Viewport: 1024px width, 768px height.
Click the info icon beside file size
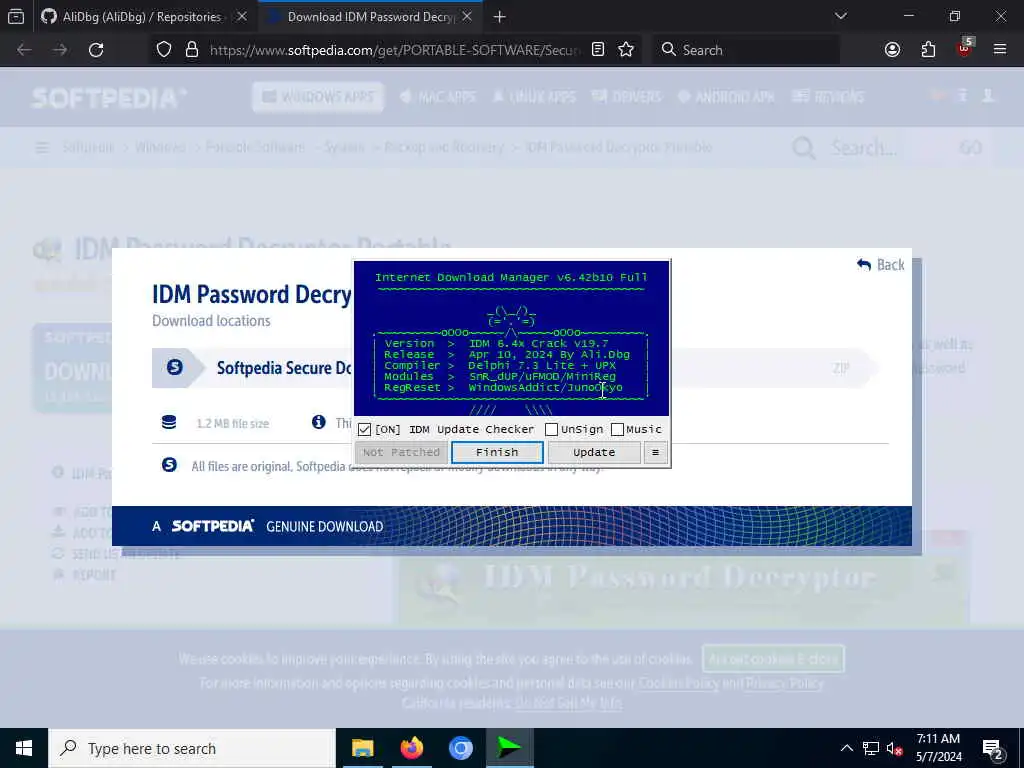[x=319, y=422]
